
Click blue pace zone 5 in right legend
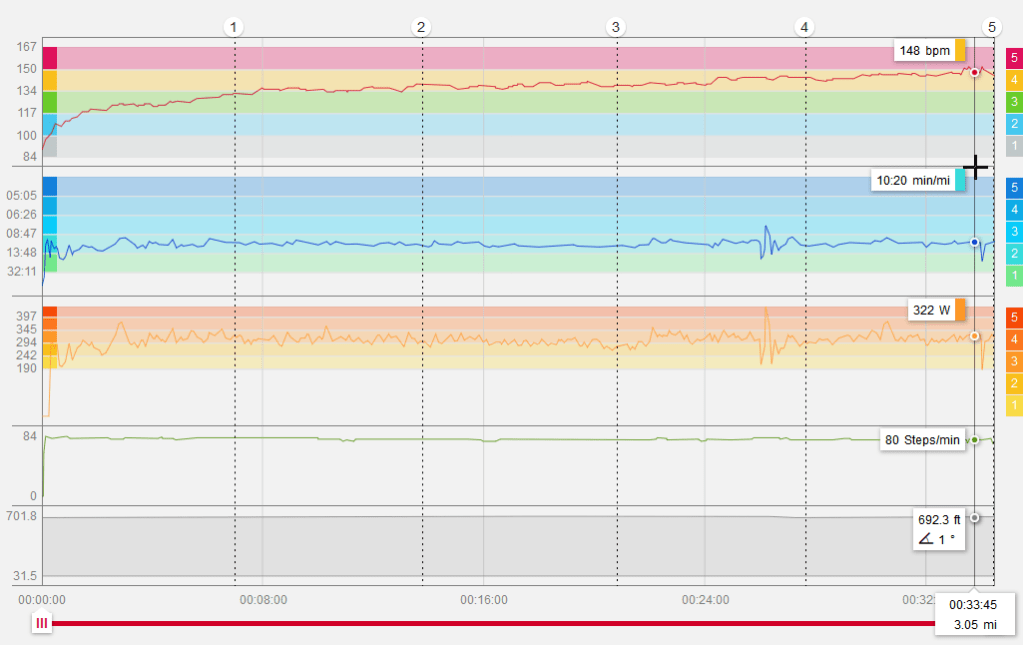click(x=1014, y=187)
